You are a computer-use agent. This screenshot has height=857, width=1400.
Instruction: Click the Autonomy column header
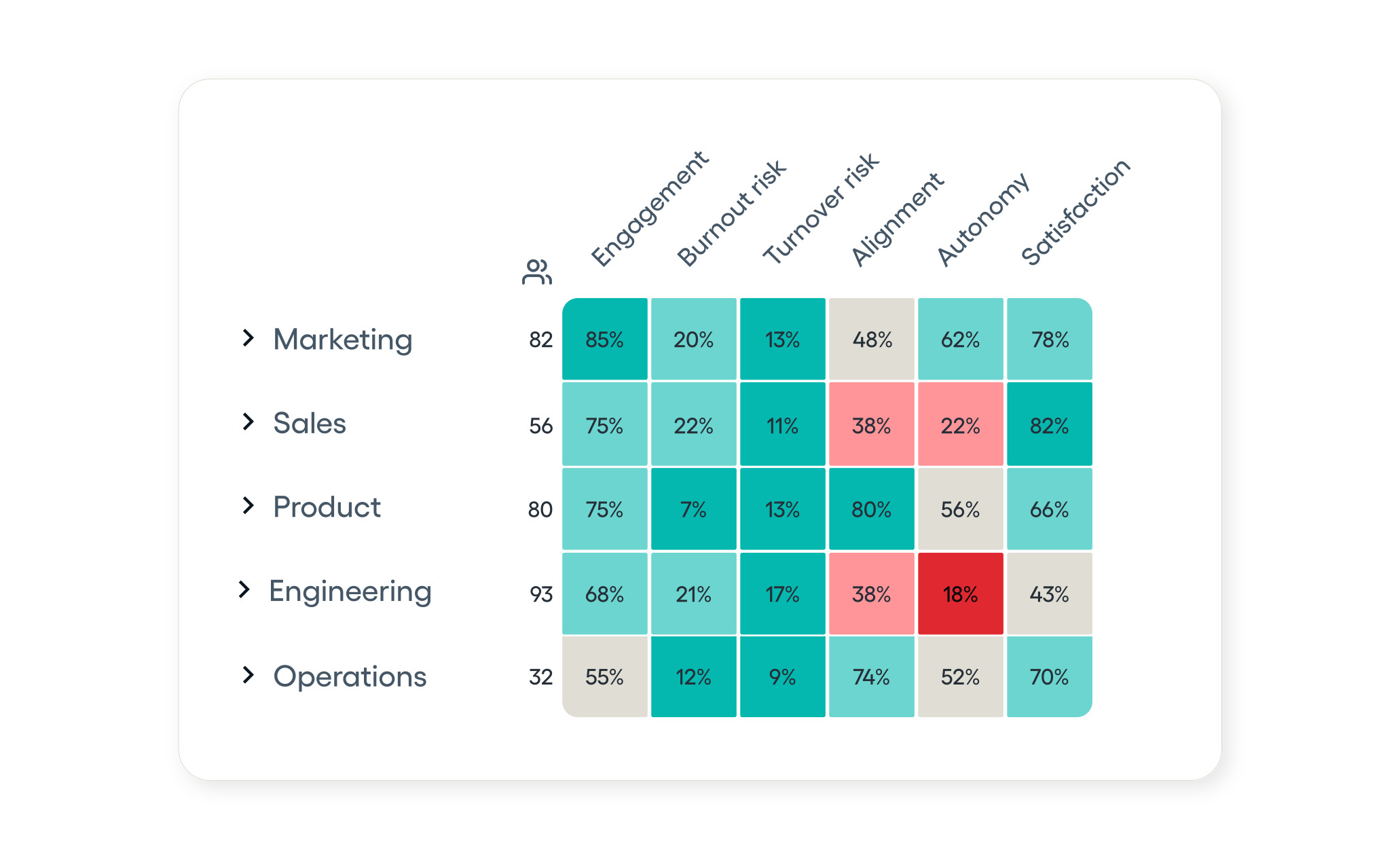point(982,219)
